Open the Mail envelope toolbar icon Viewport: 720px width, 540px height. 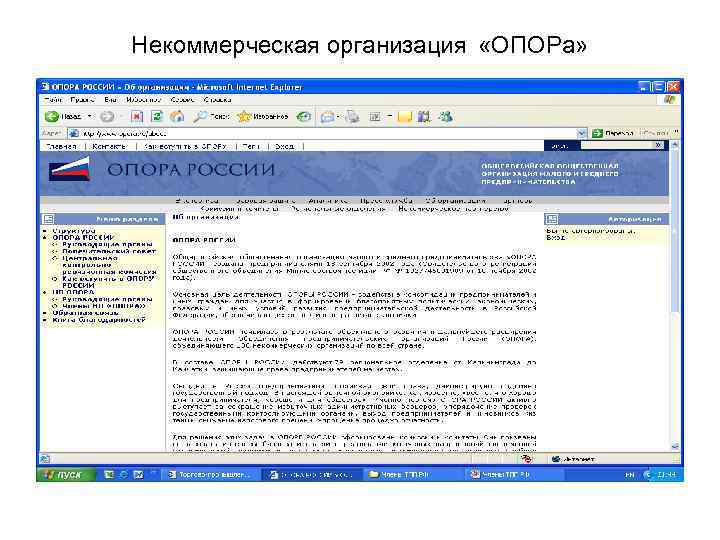tap(327, 117)
